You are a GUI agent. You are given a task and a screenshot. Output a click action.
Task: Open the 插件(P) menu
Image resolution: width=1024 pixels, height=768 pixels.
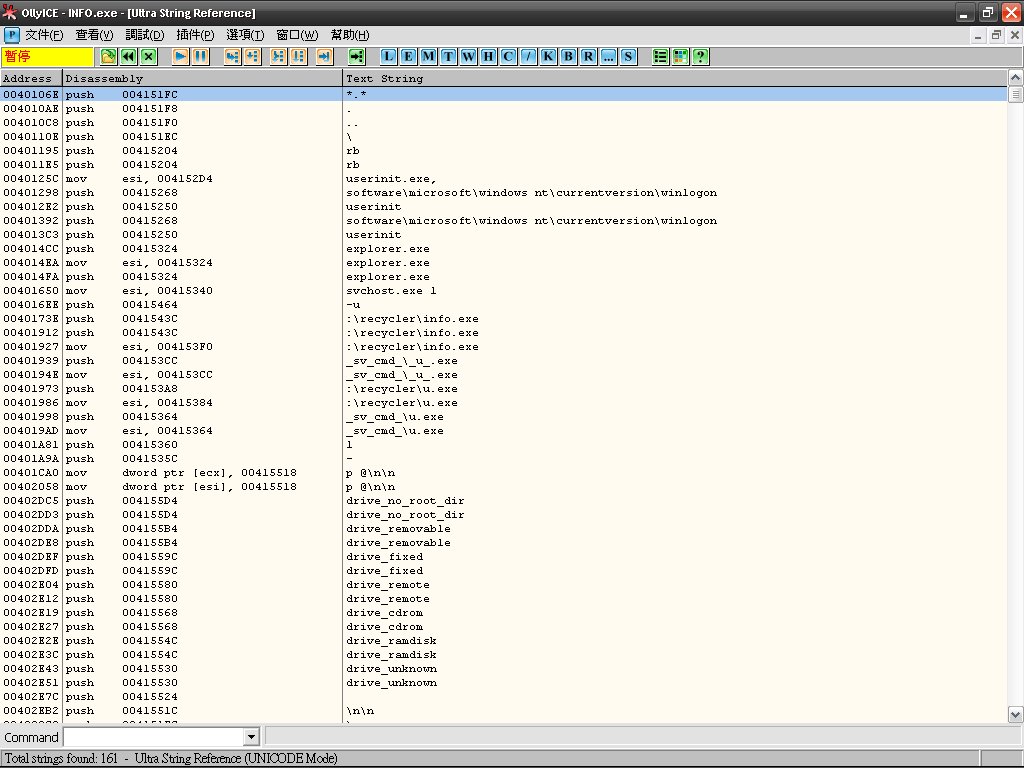[195, 35]
